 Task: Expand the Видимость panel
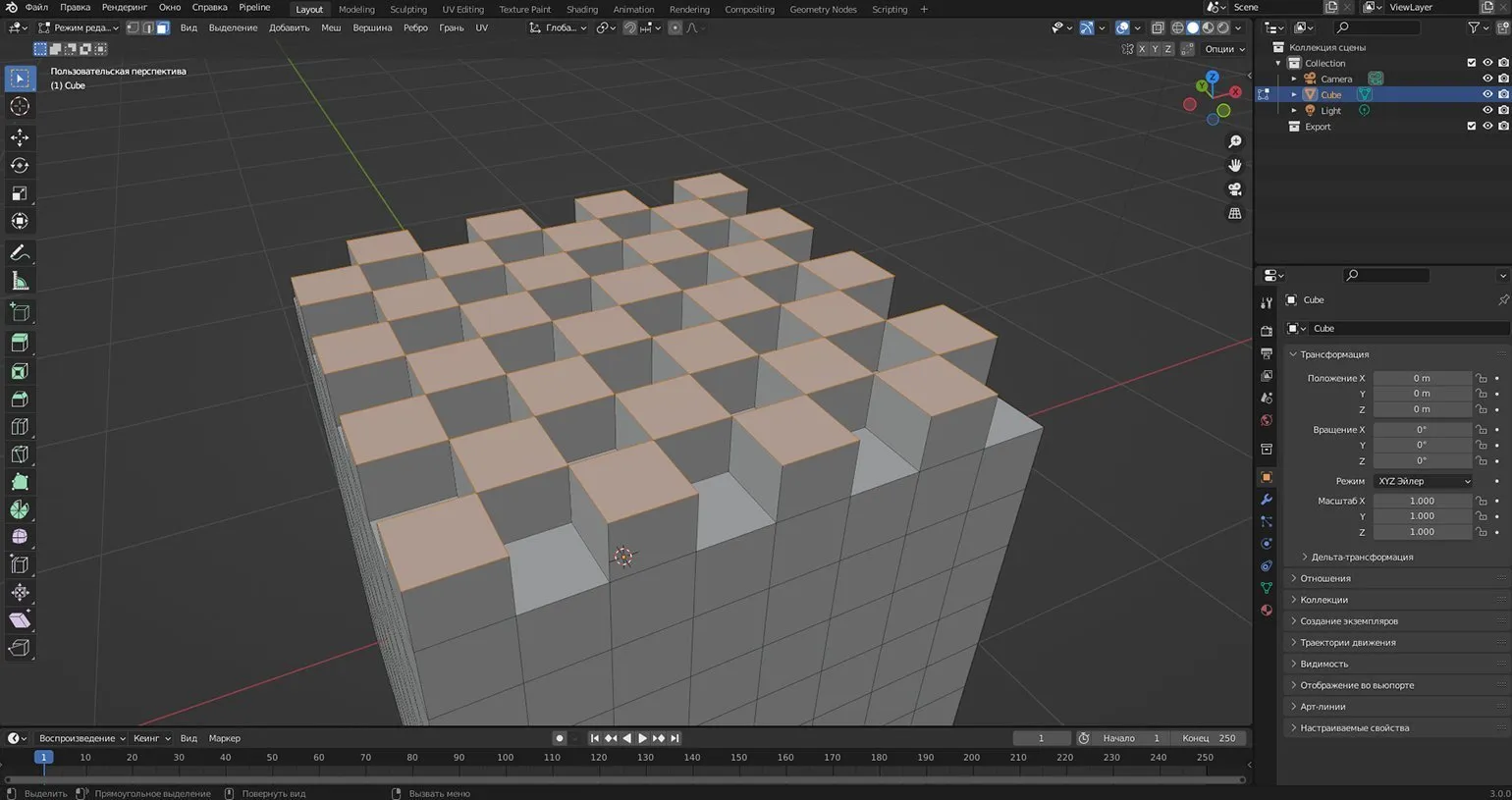pos(1323,664)
